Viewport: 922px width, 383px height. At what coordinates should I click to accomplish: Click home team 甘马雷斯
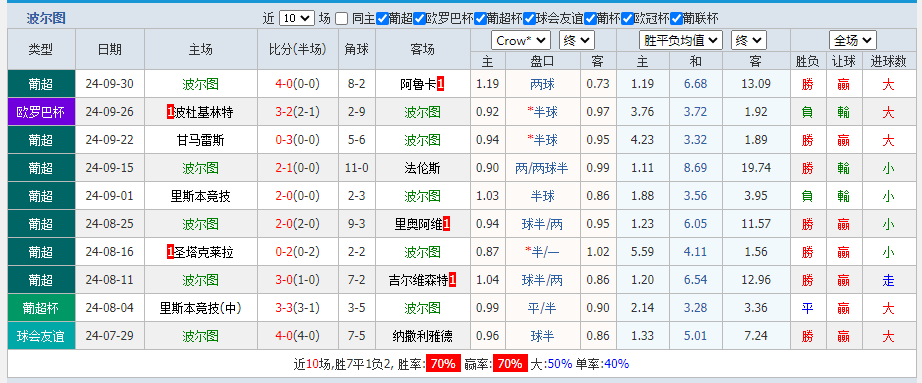point(201,140)
